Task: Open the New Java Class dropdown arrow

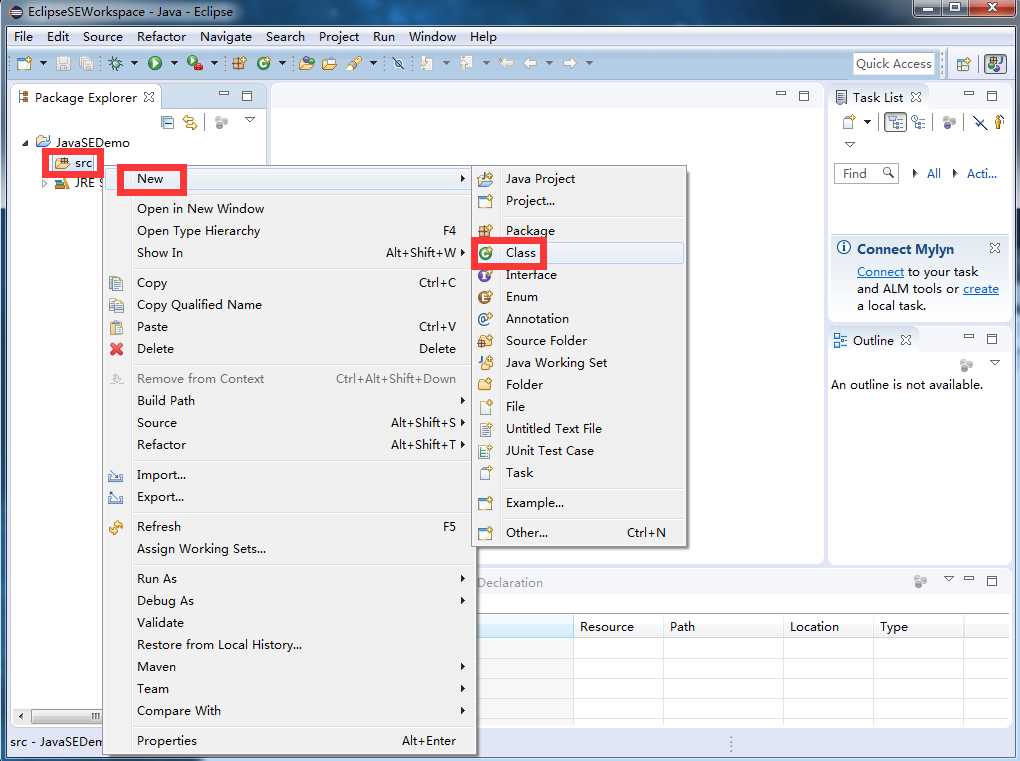Action: coord(282,63)
